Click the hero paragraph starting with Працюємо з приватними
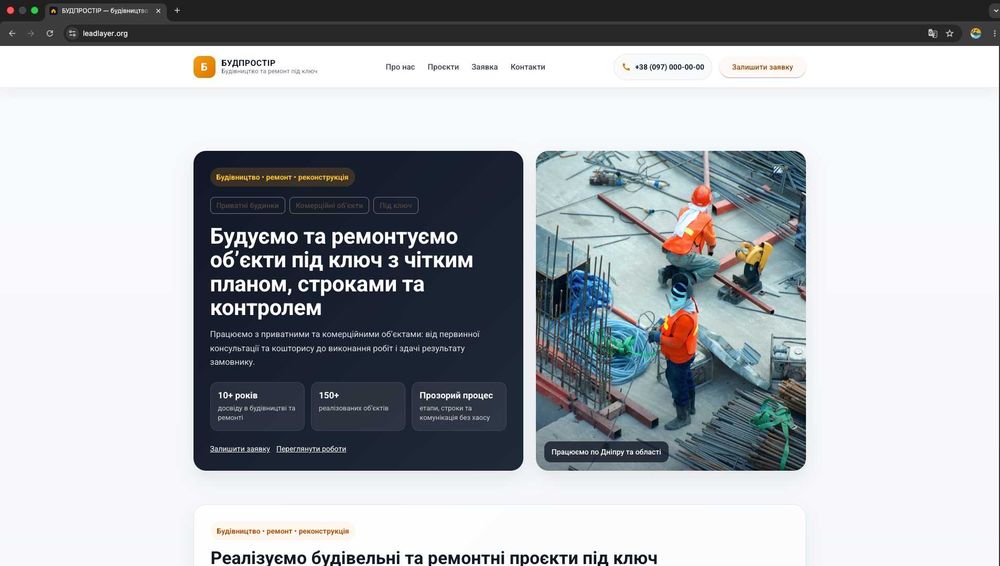 tap(344, 348)
